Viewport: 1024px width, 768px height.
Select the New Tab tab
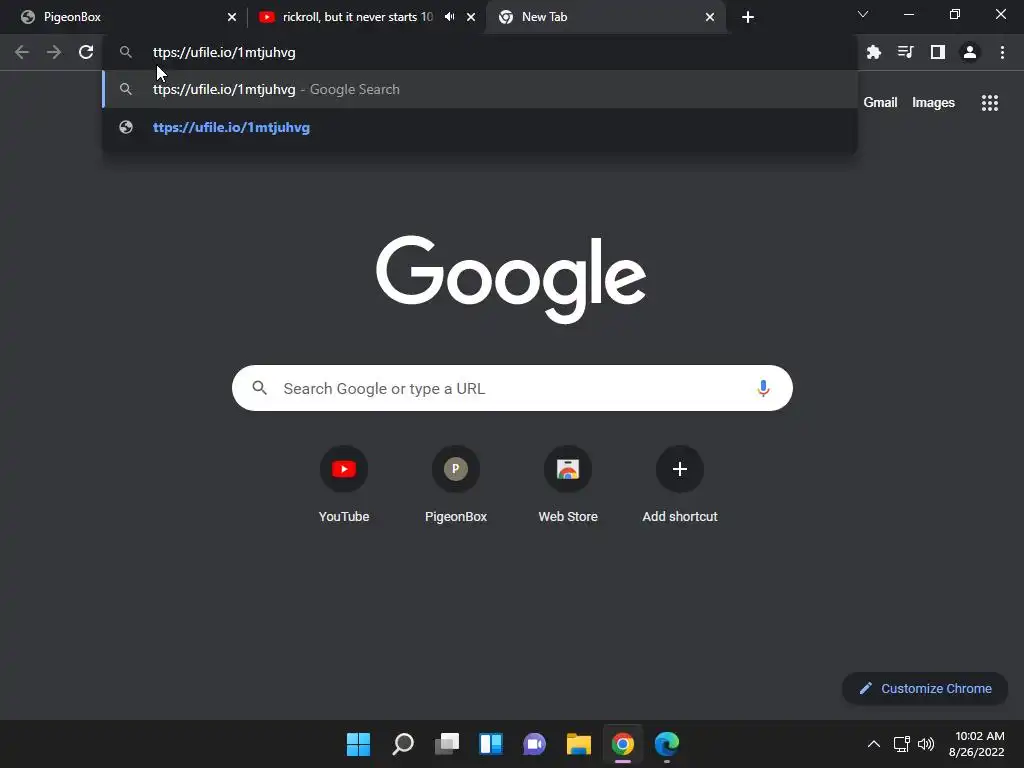tap(606, 17)
